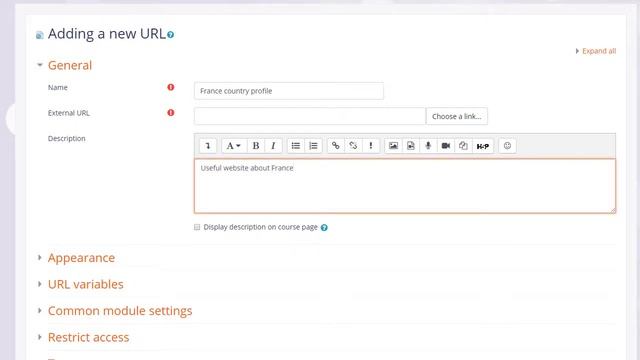Open the paragraph styles dropdown

233,146
